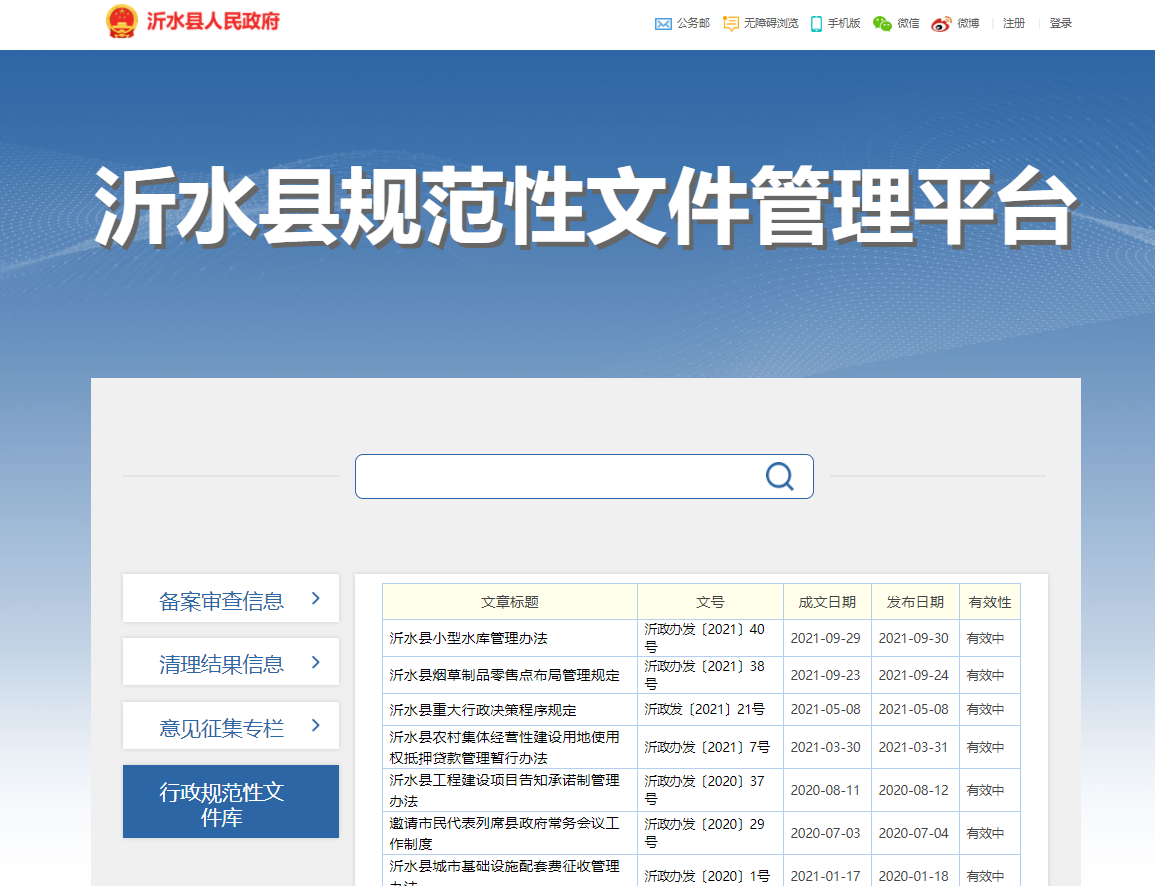
Task: Click the 注册 register link
Action: click(x=1014, y=23)
